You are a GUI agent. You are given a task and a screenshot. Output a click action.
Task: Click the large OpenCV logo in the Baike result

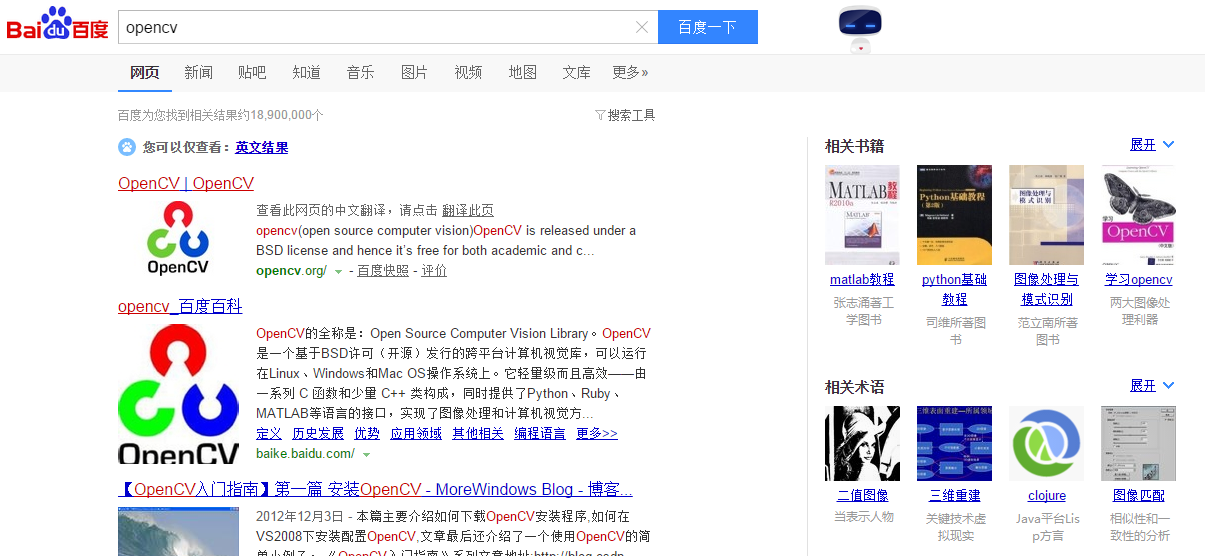[178, 393]
